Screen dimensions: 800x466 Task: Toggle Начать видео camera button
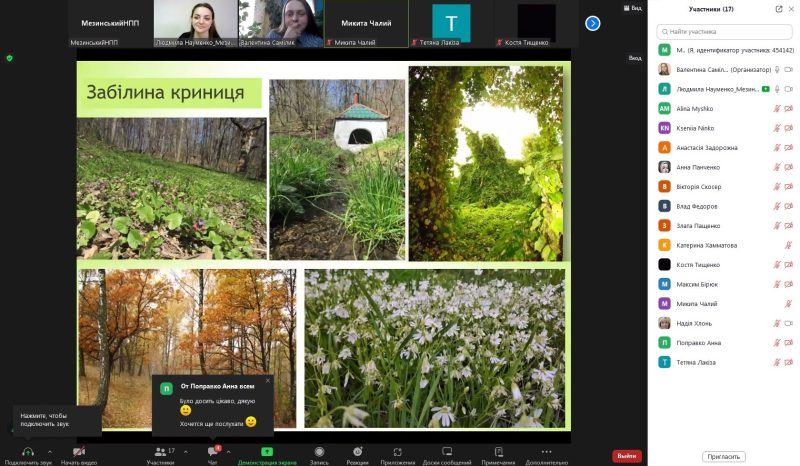point(78,453)
